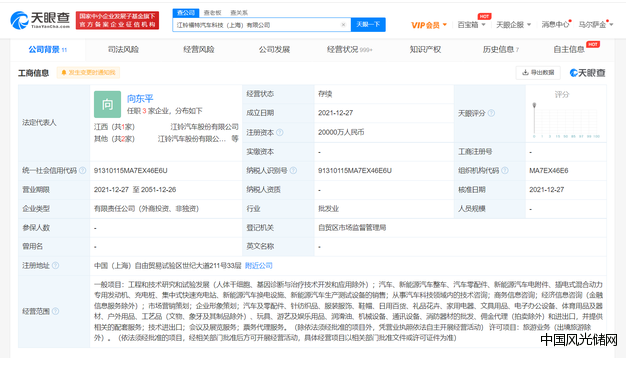
Task: Click the HOT badge on 自主信息
Action: [x=593, y=44]
